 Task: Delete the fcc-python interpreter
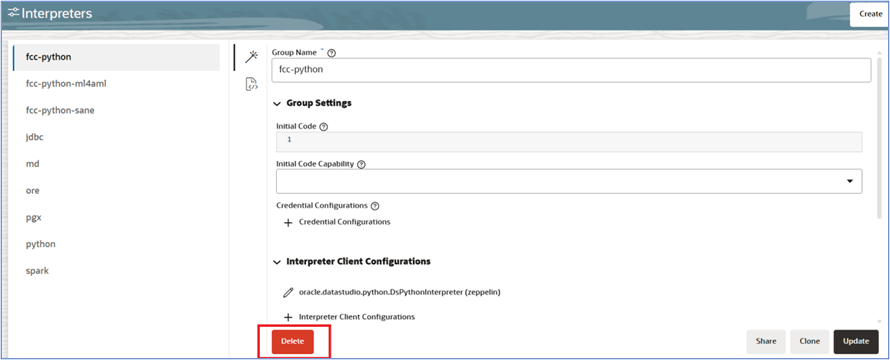[x=292, y=341]
